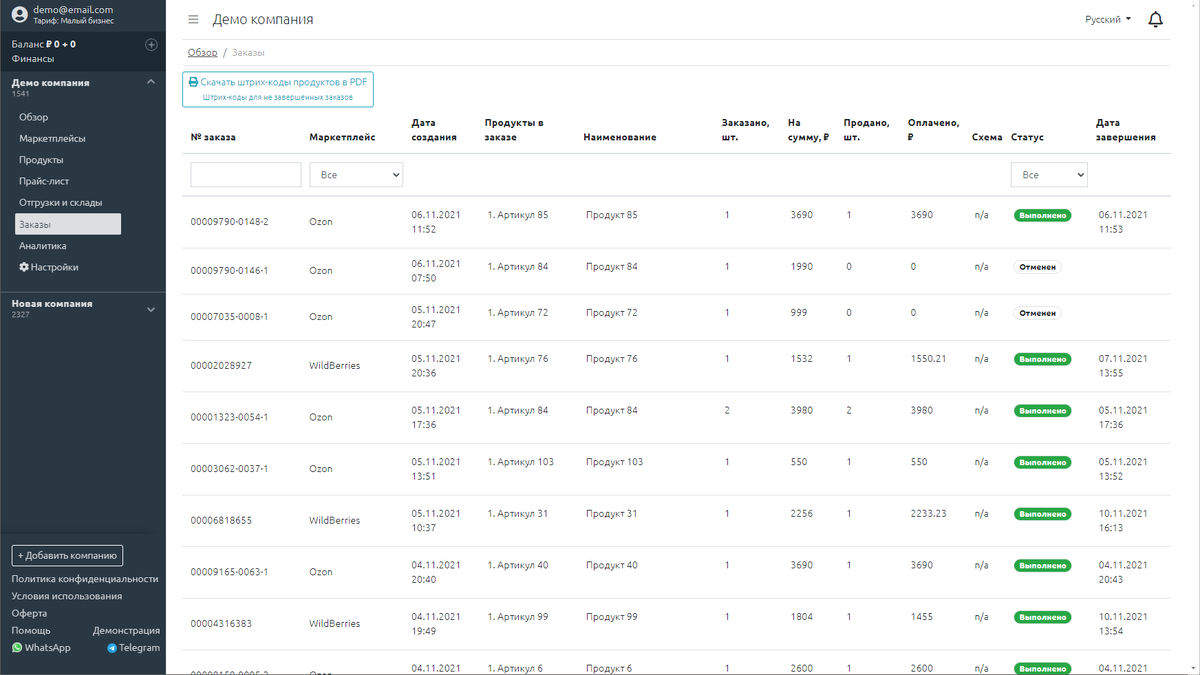Click the user avatar icon
The image size is (1200, 675).
click(19, 14)
